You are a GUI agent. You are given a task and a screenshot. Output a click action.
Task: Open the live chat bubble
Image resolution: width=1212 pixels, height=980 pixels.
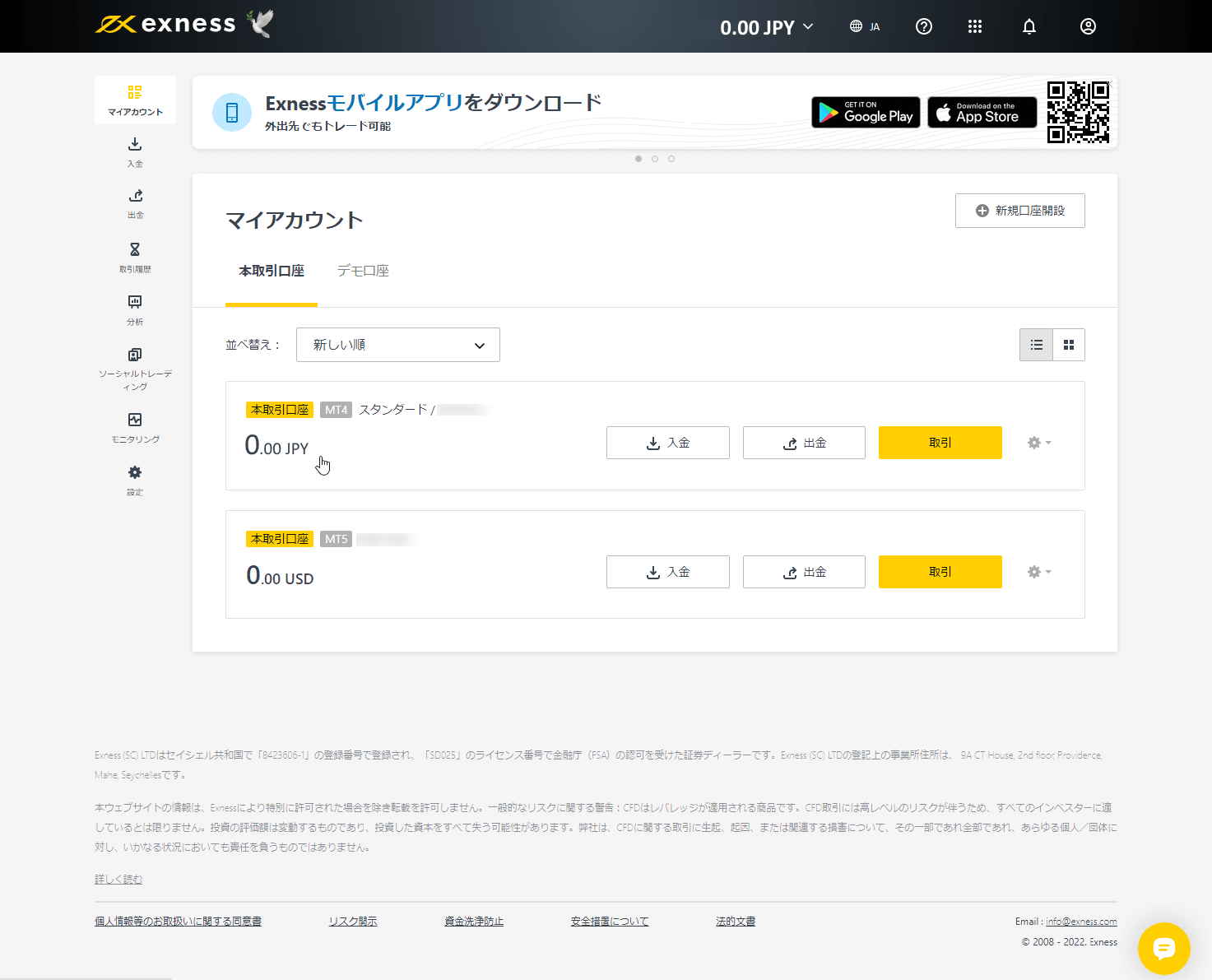(x=1164, y=949)
